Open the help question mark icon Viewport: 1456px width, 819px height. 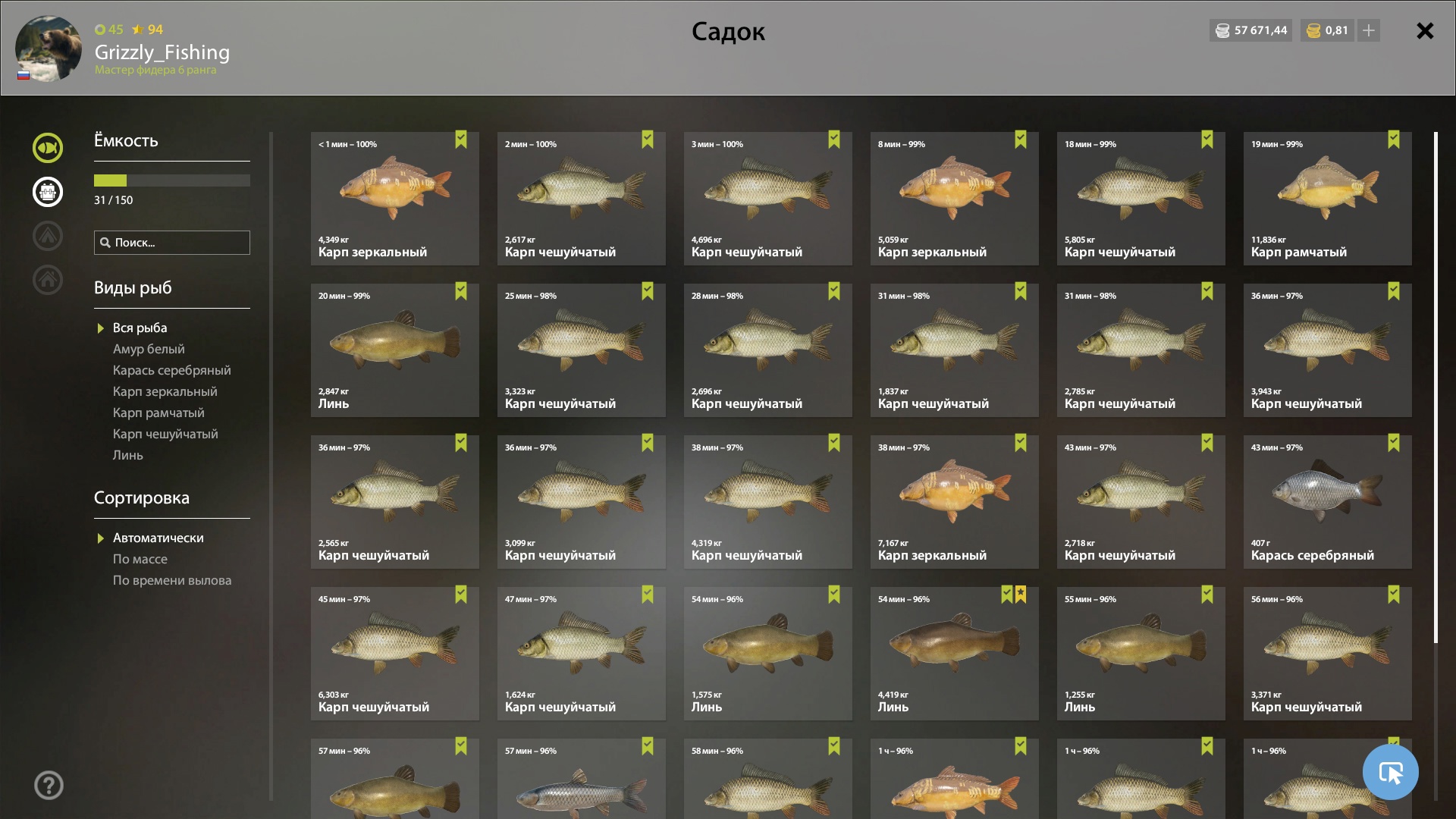[49, 786]
